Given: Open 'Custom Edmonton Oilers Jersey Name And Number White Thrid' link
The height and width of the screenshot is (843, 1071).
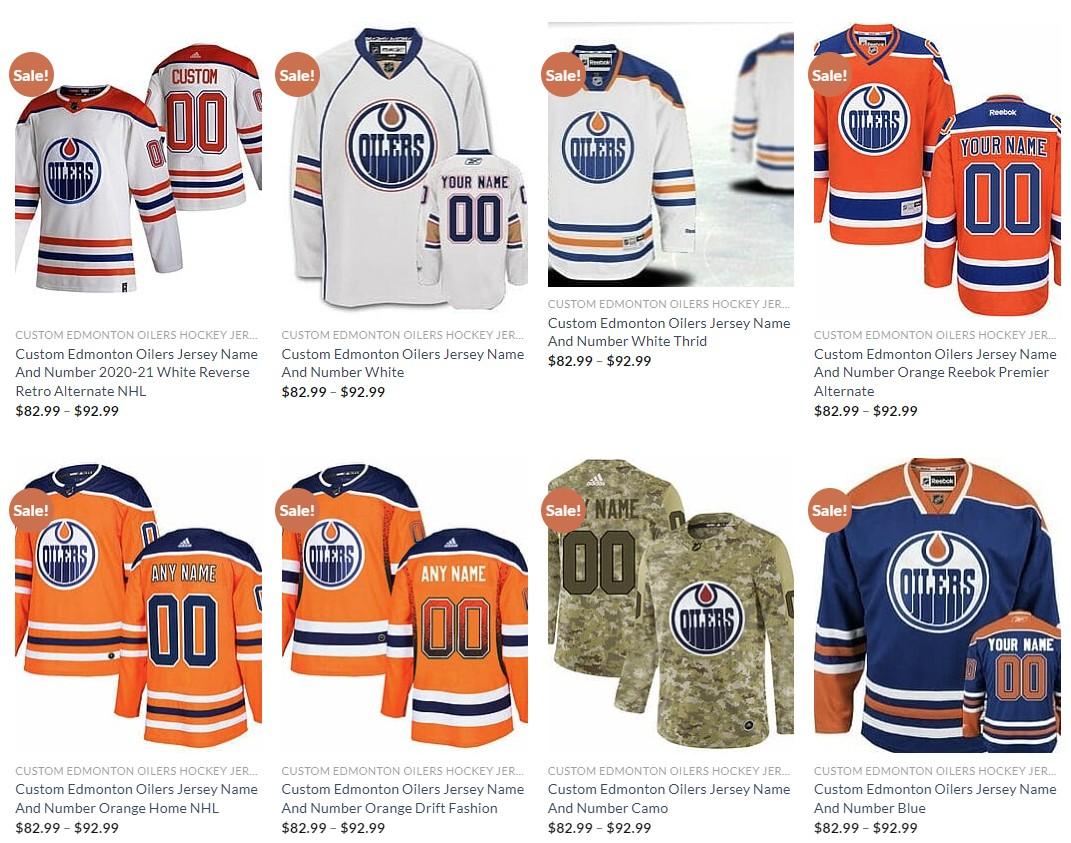Looking at the screenshot, I should 669,332.
